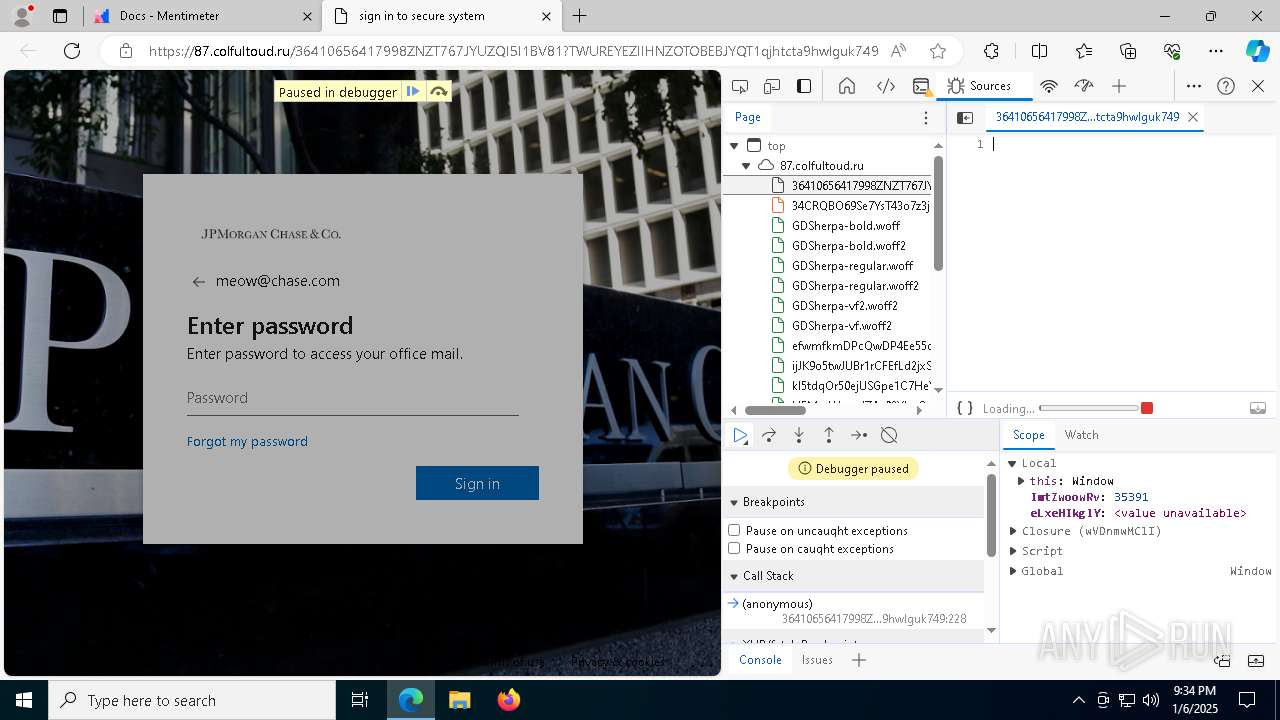Open the Console tool with warning icon
Viewport: 1280px width, 720px height.
922,86
